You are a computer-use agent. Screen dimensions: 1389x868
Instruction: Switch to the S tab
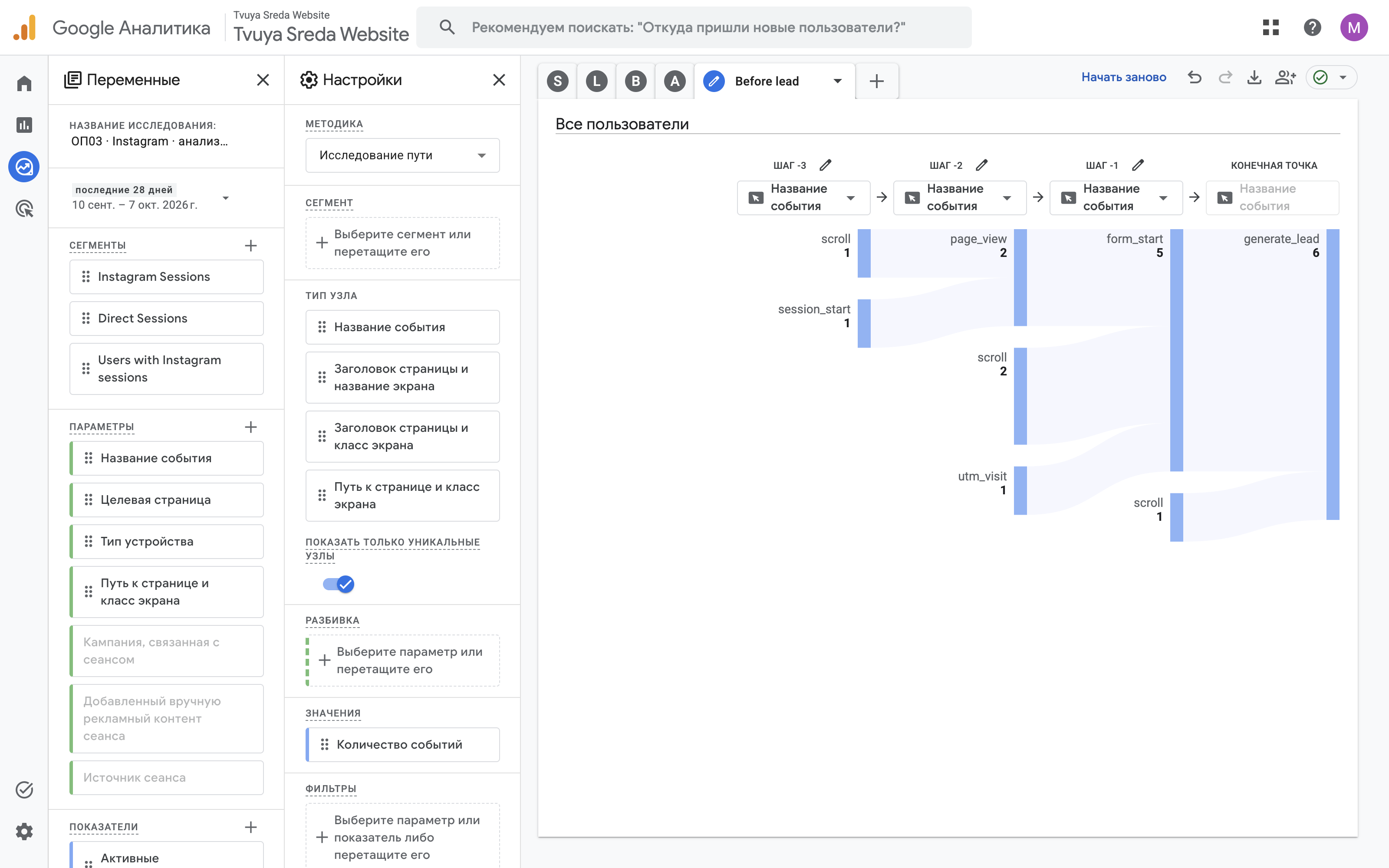coord(558,82)
